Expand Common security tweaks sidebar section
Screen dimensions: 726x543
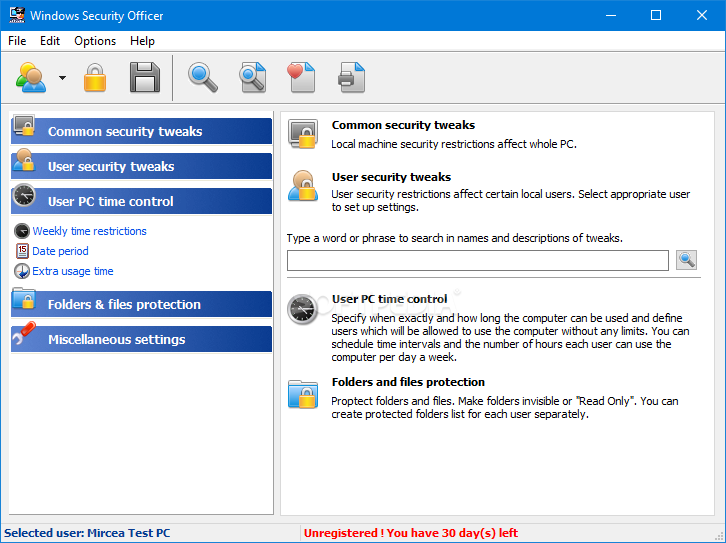[142, 131]
